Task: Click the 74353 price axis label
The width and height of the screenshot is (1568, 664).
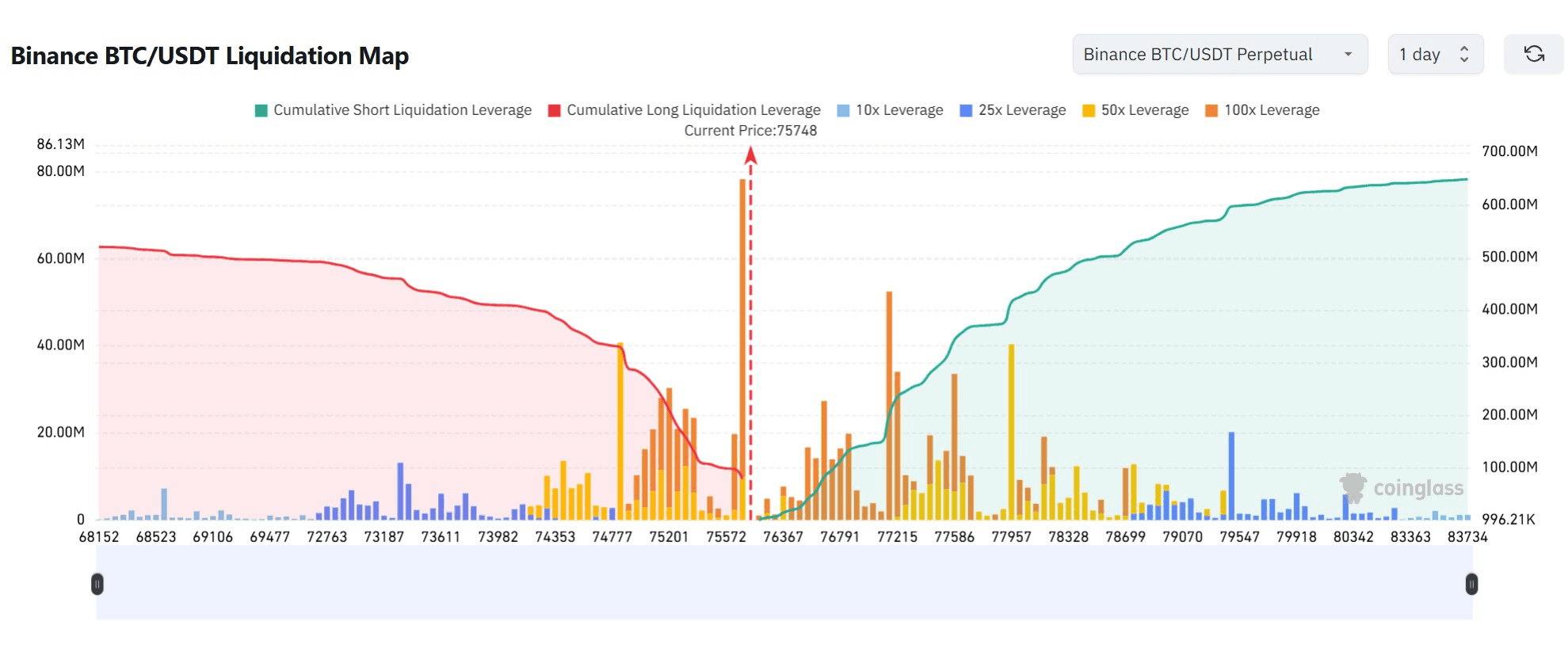Action: click(x=555, y=537)
